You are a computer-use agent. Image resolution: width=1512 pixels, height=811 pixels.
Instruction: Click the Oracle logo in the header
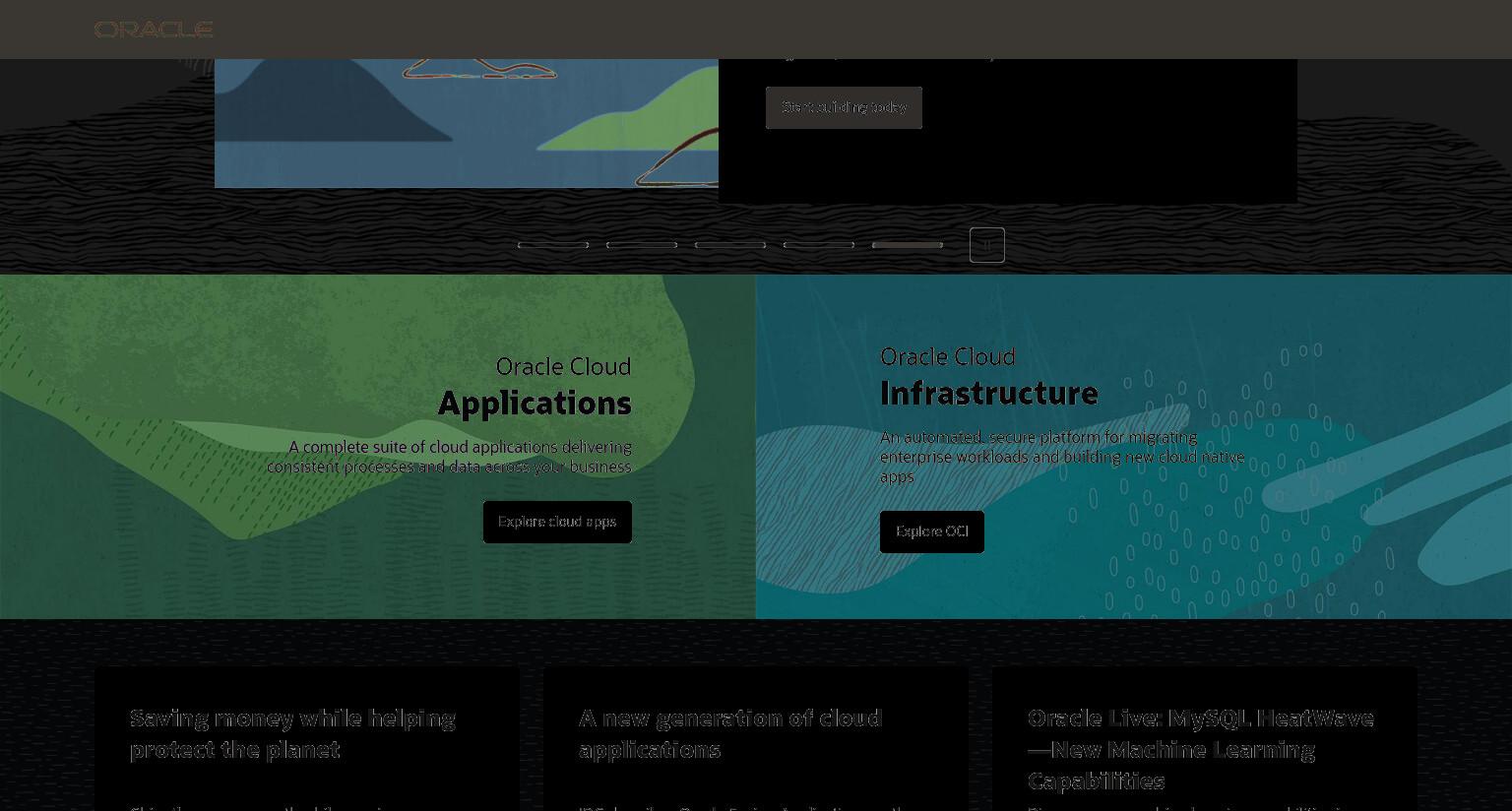click(154, 30)
